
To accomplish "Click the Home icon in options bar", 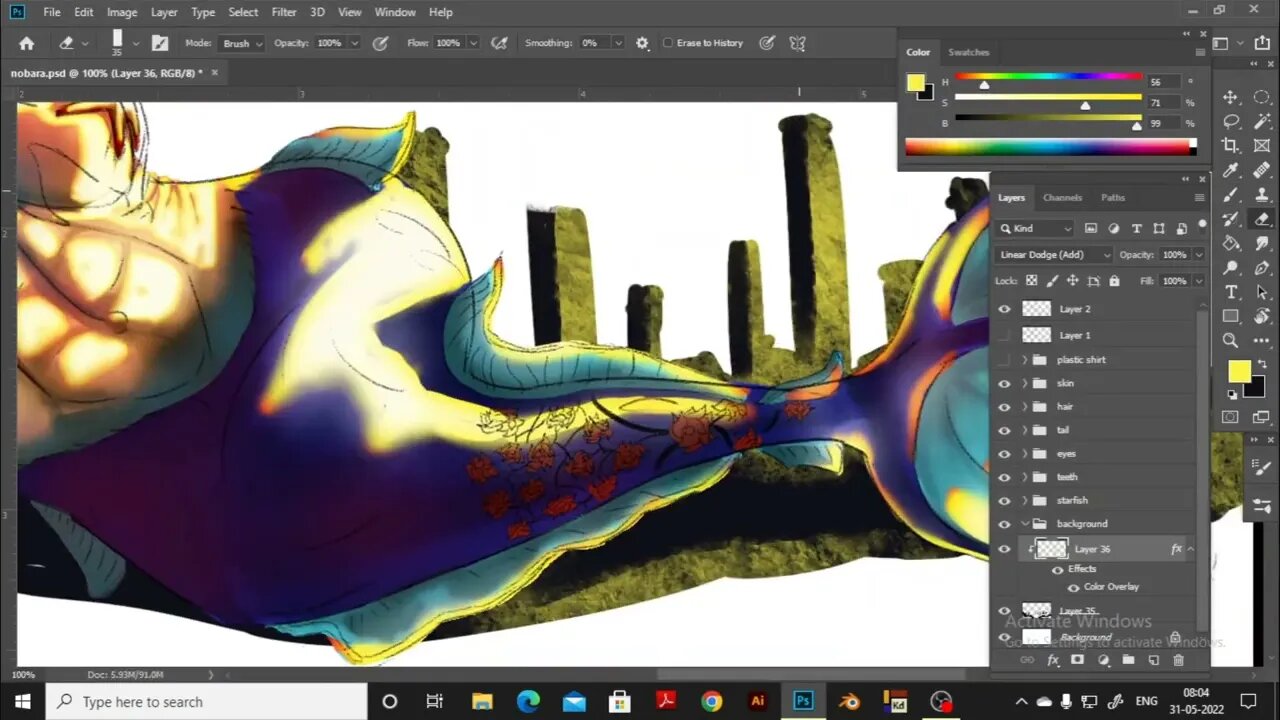I will [27, 43].
